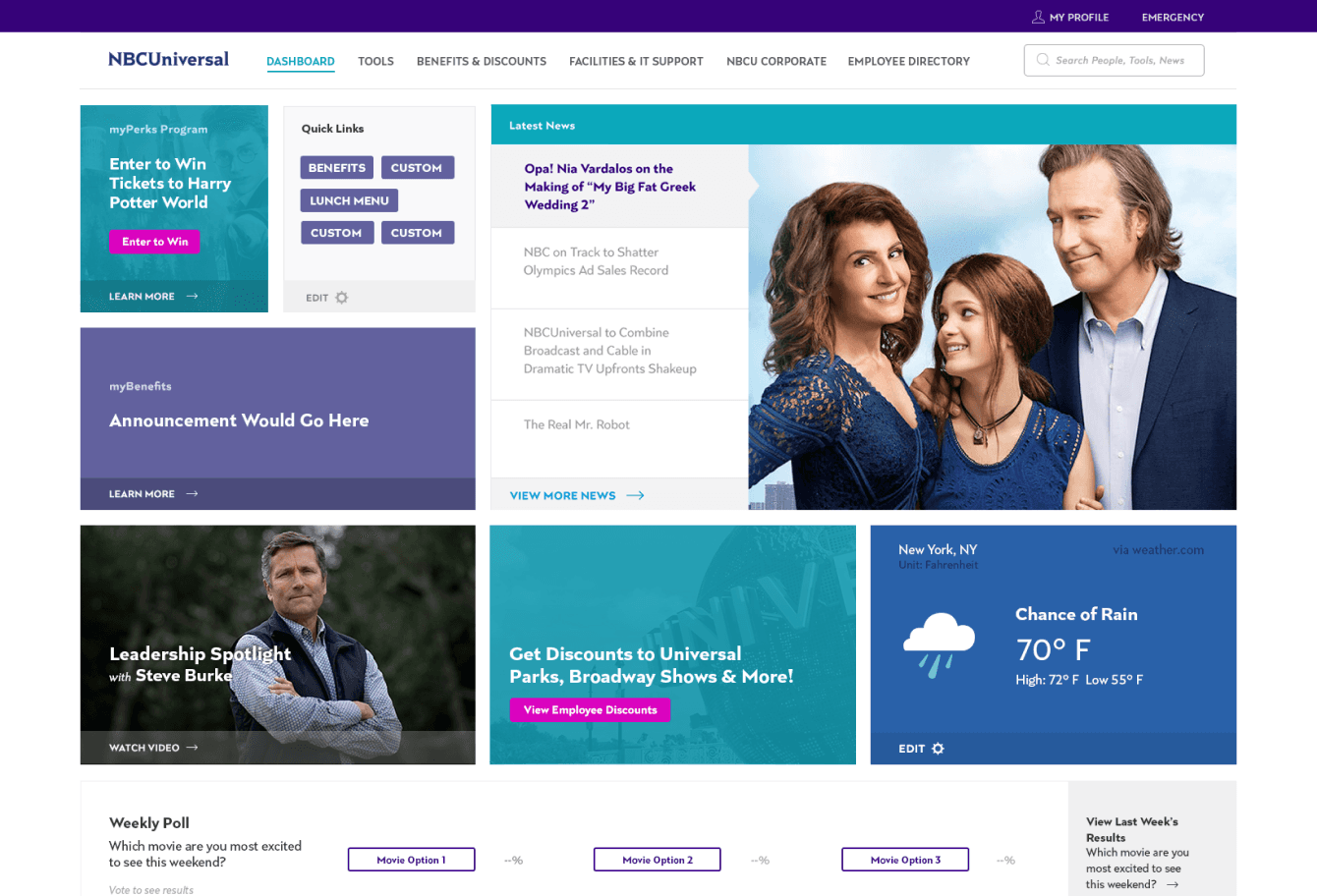Click the weather widget edit gear icon
Viewport: 1317px width, 896px height.
pos(938,749)
